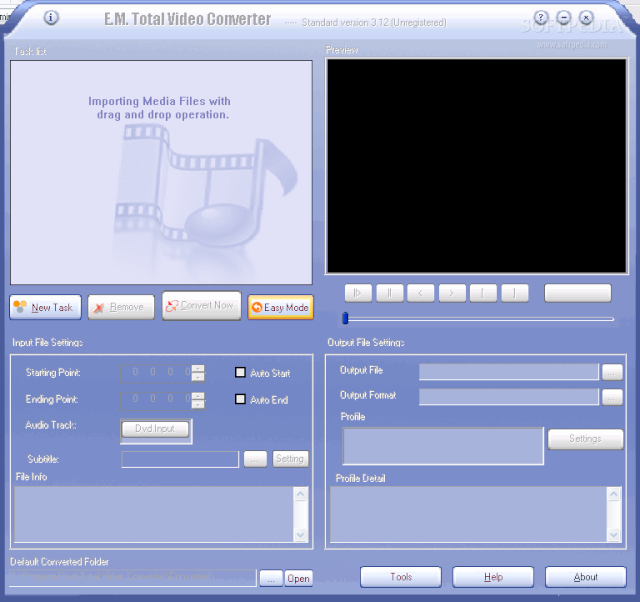Viewport: 640px width, 602px height.
Task: Open profile Settings button
Action: pyautogui.click(x=586, y=439)
